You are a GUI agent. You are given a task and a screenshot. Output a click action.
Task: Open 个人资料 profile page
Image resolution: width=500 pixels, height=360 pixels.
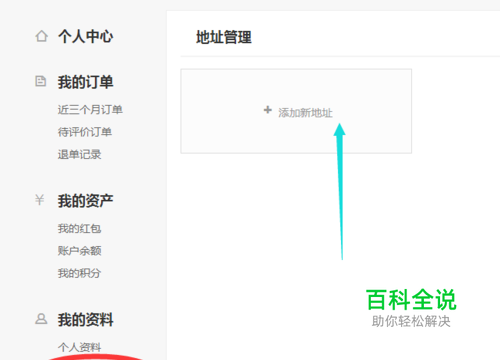pos(79,347)
